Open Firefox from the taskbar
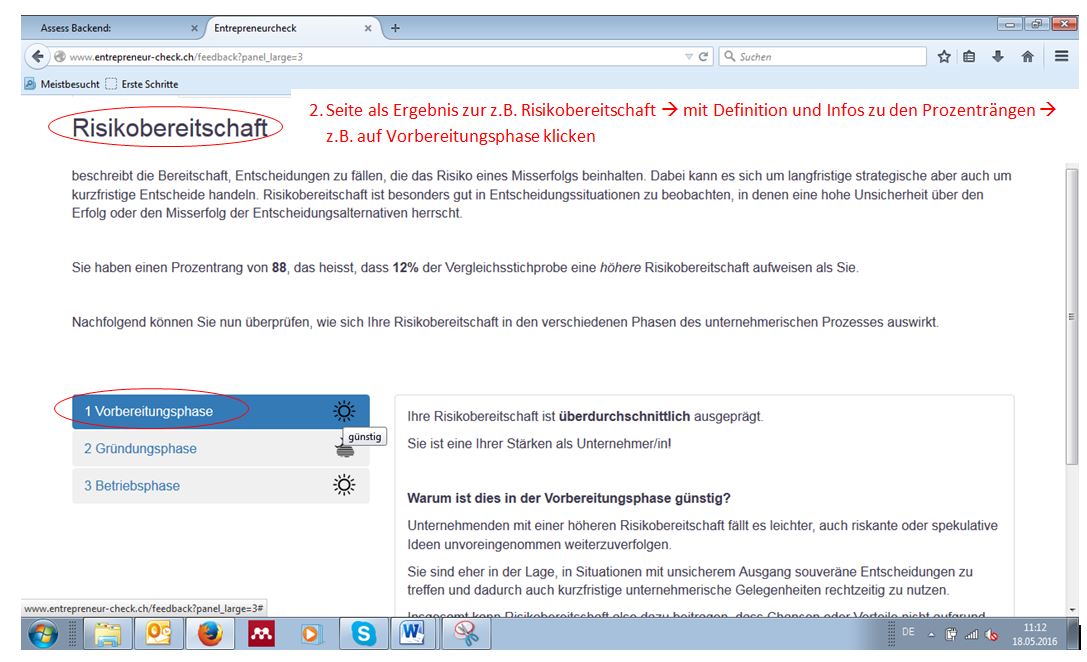This screenshot has width=1087, height=662. [210, 634]
